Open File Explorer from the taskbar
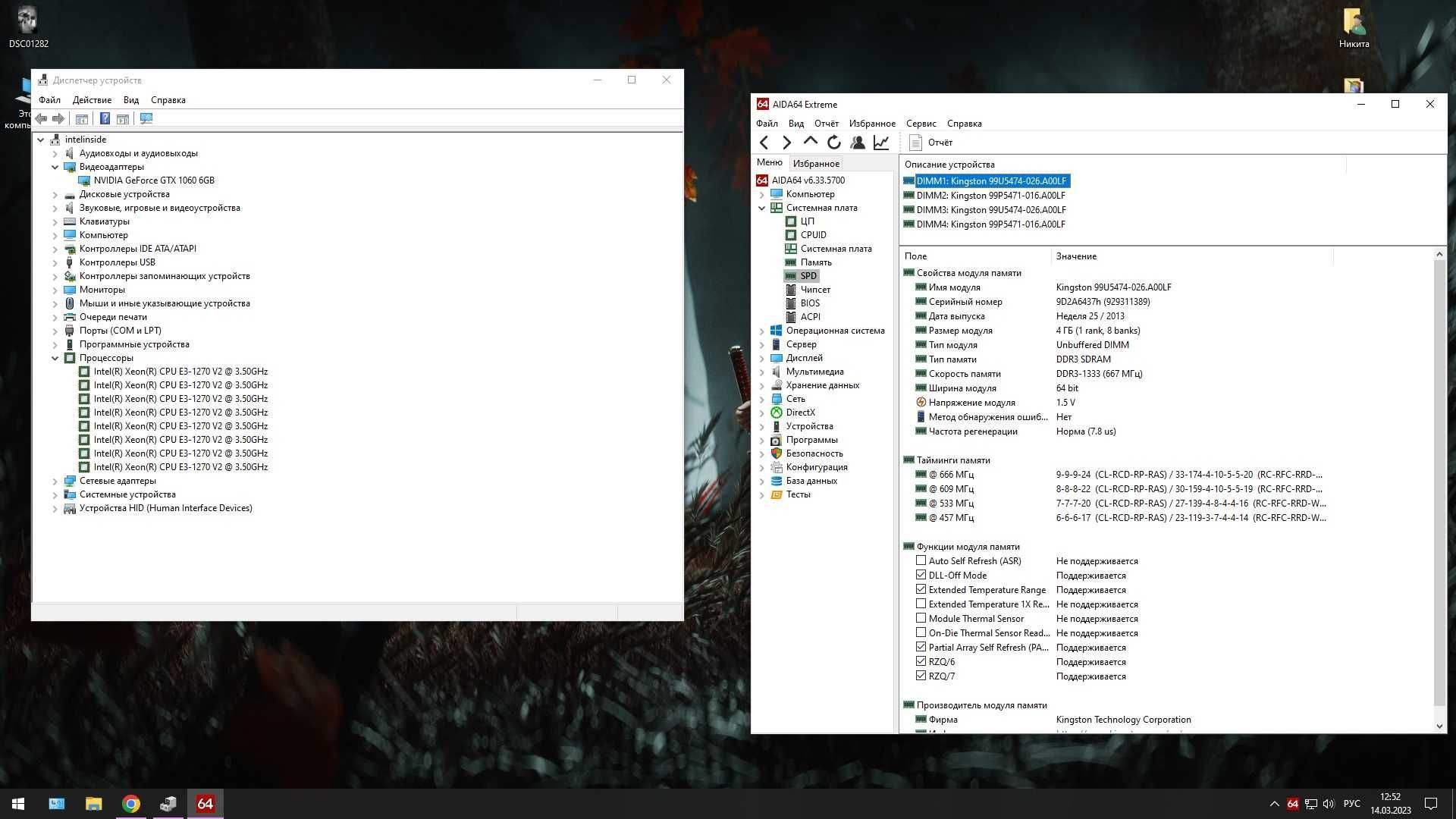1456x819 pixels. tap(93, 804)
